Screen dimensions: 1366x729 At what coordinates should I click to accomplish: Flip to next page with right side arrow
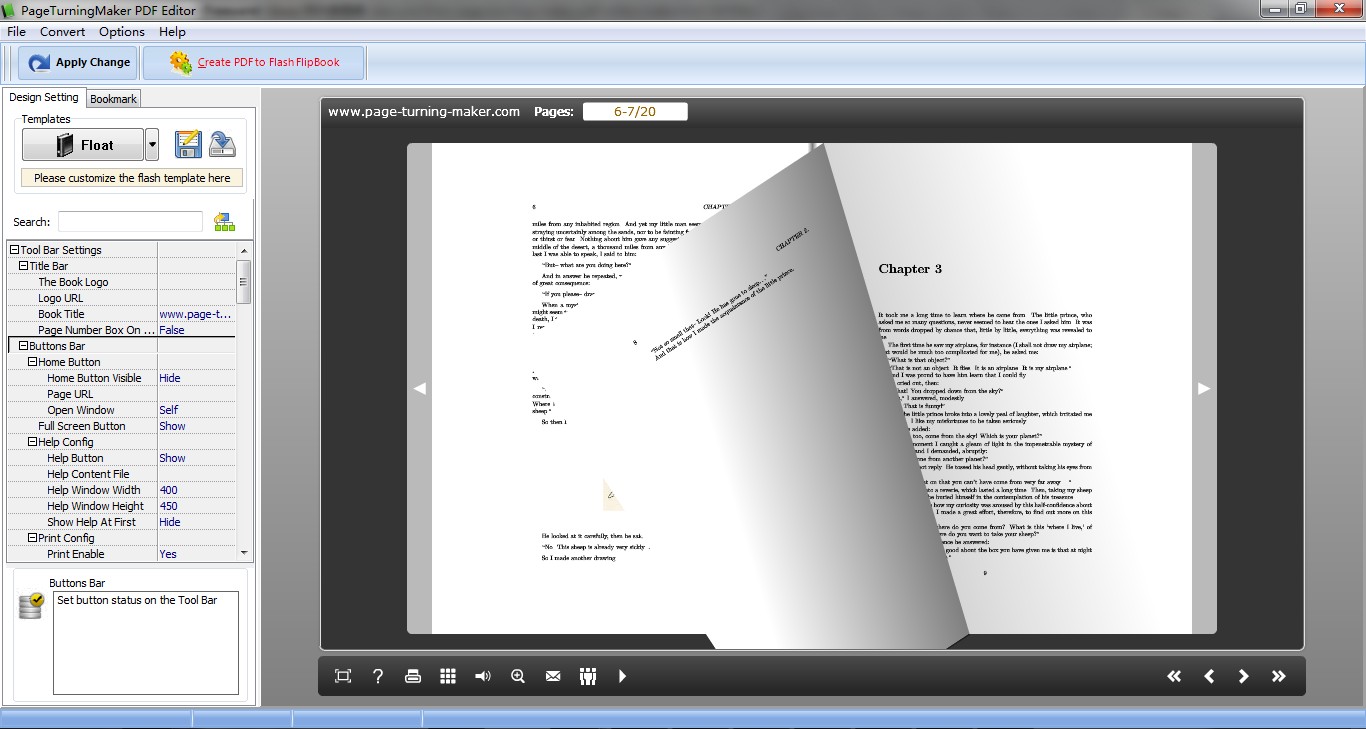(1204, 388)
